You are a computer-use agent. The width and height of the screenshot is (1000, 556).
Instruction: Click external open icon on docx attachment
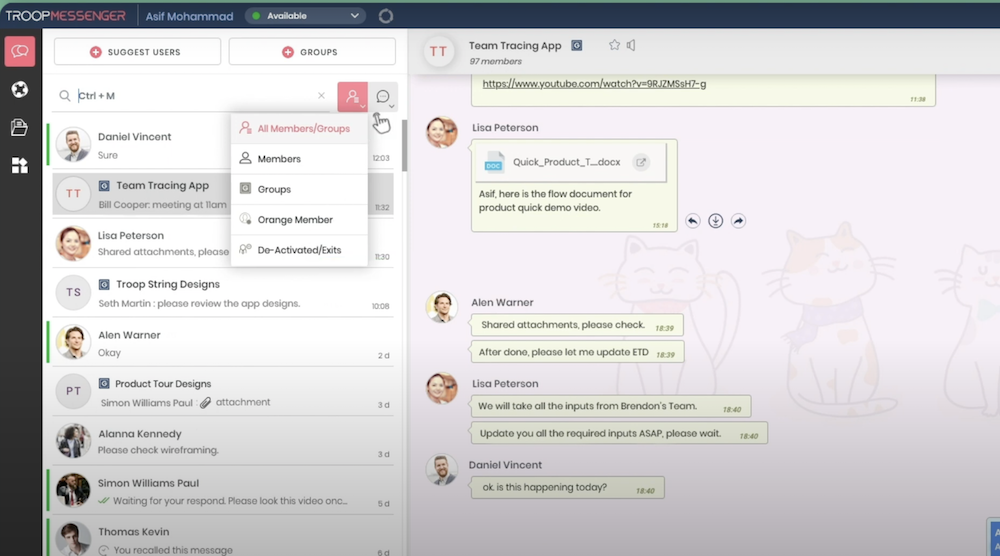641,162
